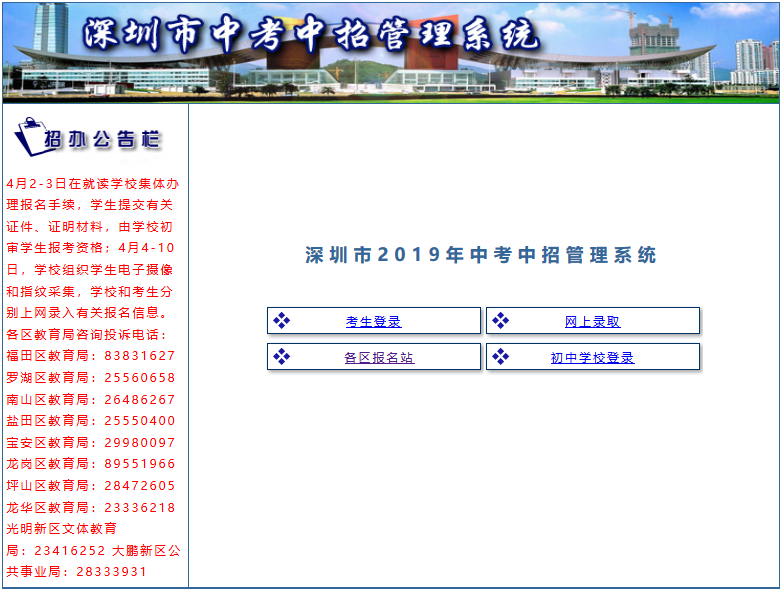
Task: Click the 南山区教育局 phone number line
Action: (x=90, y=400)
